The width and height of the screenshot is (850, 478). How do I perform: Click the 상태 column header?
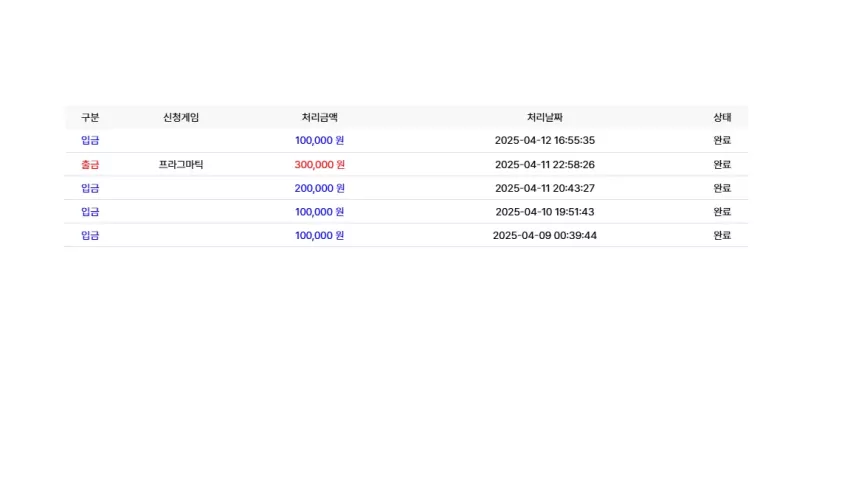722,118
